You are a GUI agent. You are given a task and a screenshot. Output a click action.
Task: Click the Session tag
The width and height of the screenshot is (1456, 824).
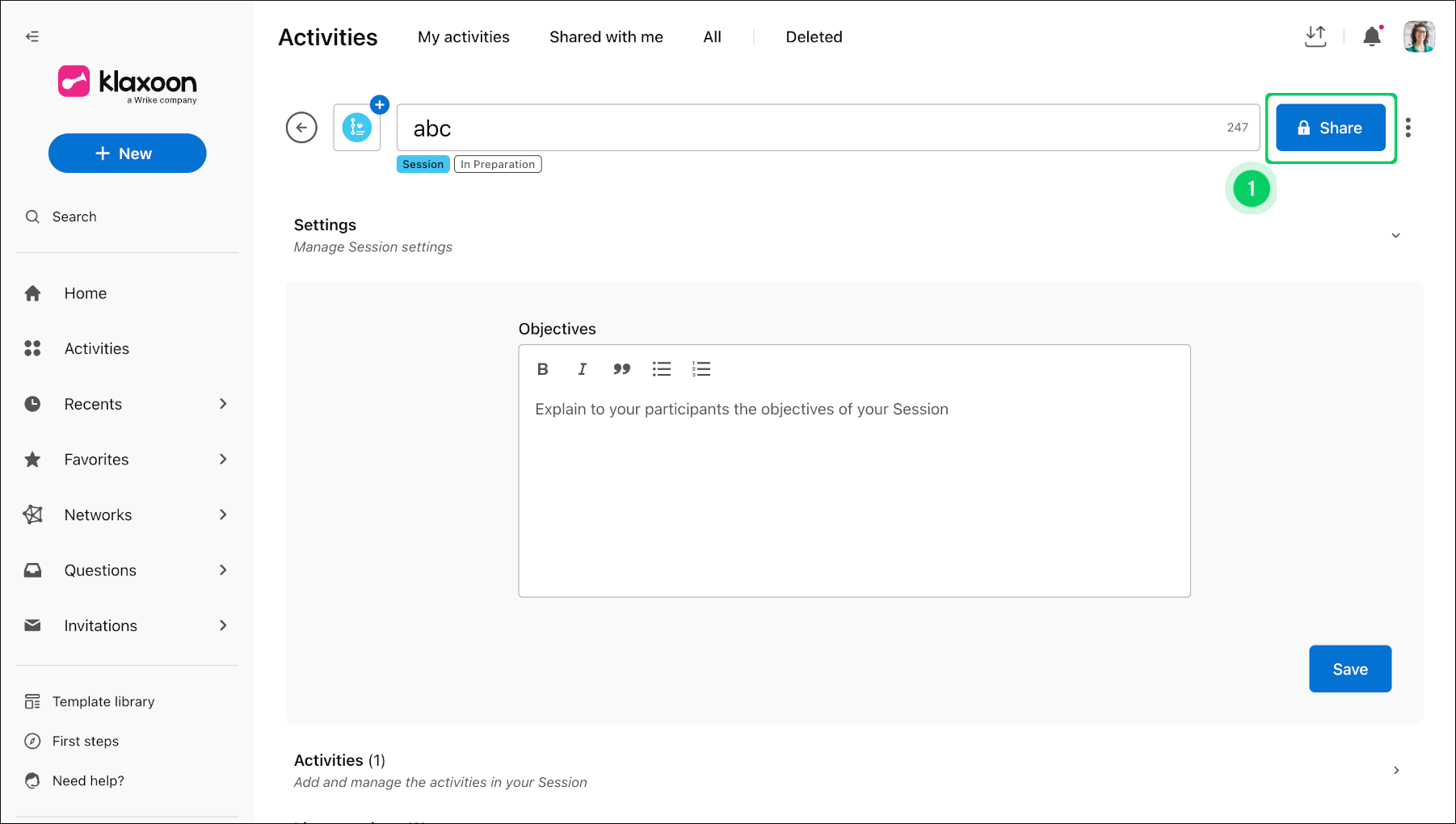[423, 164]
